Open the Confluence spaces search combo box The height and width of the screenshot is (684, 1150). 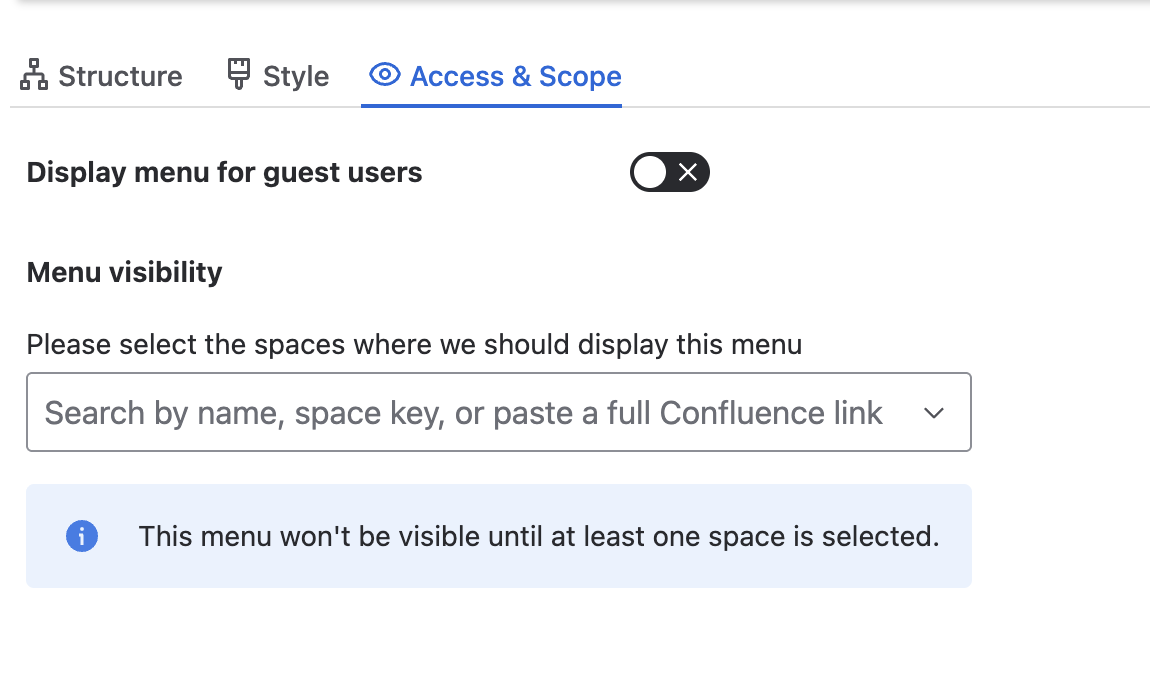pyautogui.click(x=499, y=412)
